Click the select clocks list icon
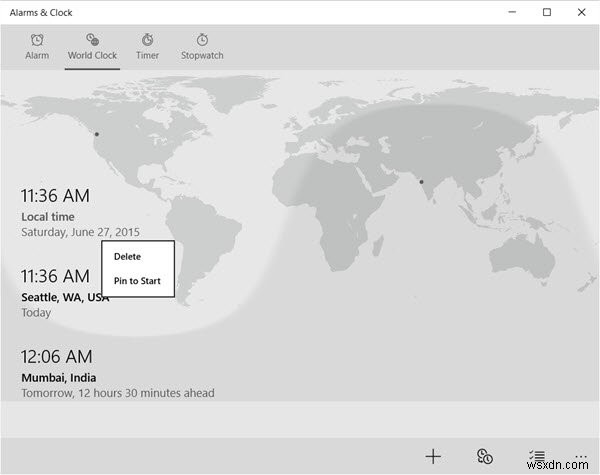Screen dimensions: 600x475 (537, 455)
